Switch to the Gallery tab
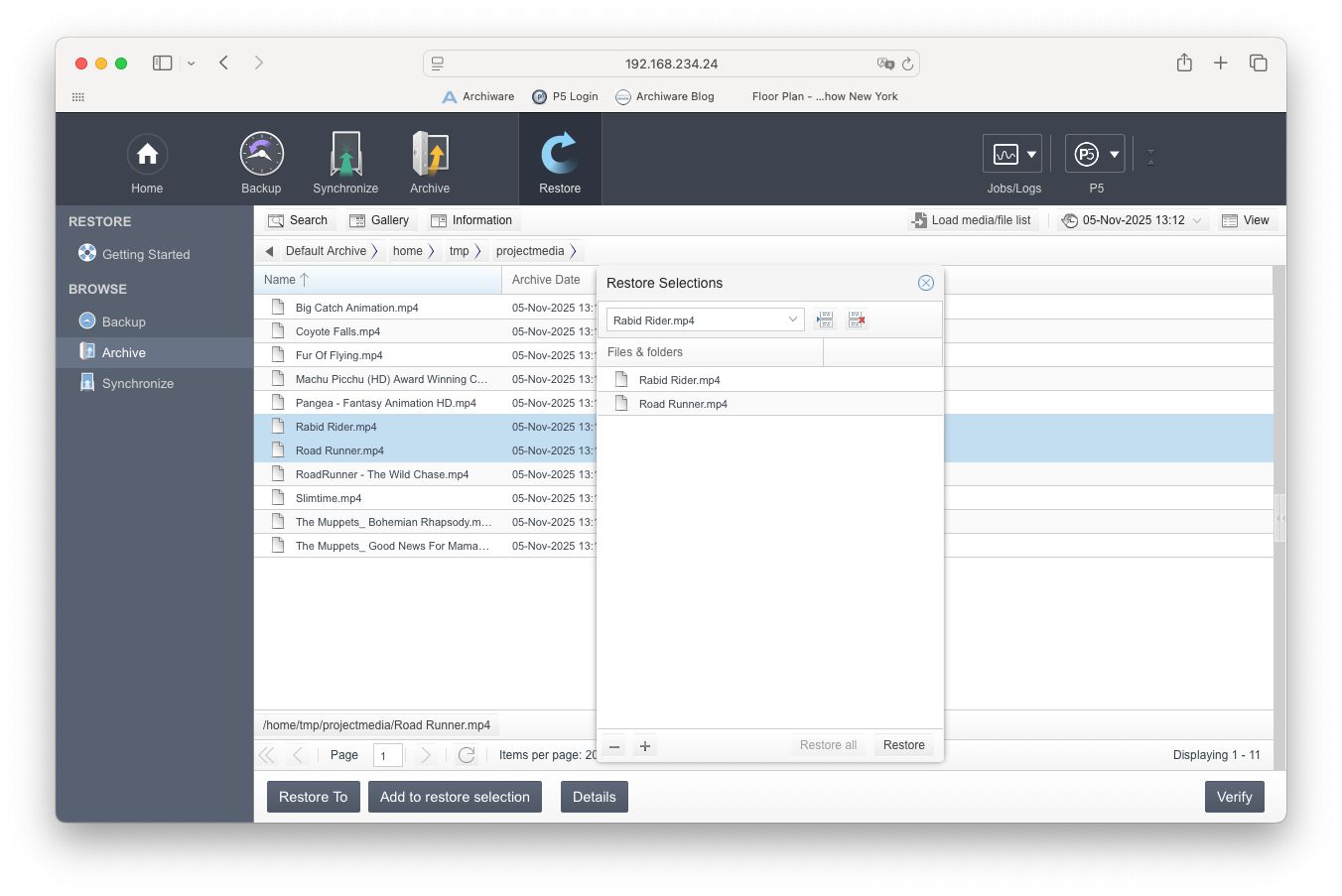The height and width of the screenshot is (896, 1342). click(379, 220)
